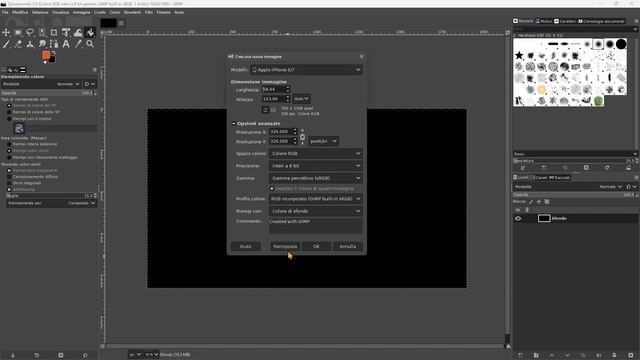Select portrait orientation icon in dialog
The image size is (640, 360).
tap(265, 110)
